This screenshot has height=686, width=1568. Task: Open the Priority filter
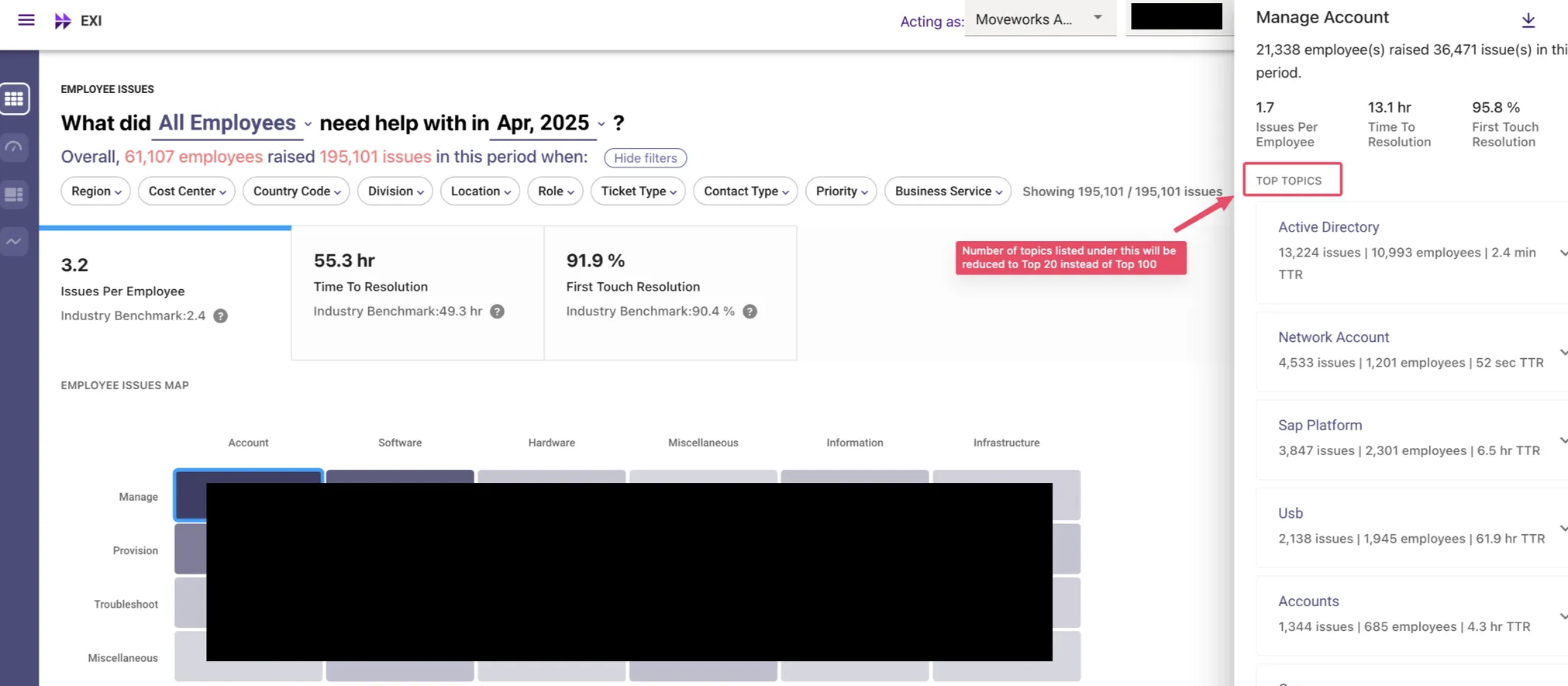click(x=841, y=191)
